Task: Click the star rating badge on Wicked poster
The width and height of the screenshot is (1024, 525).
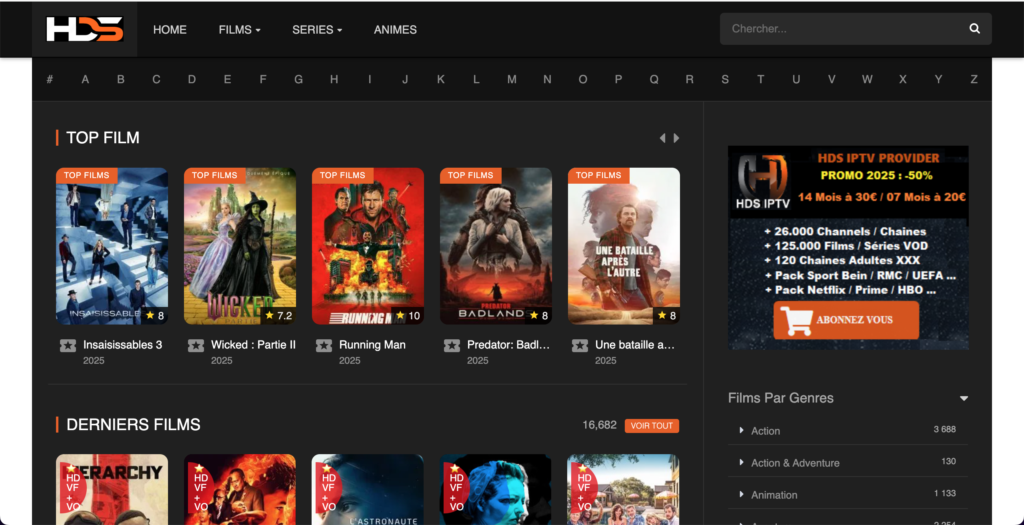Action: click(278, 315)
